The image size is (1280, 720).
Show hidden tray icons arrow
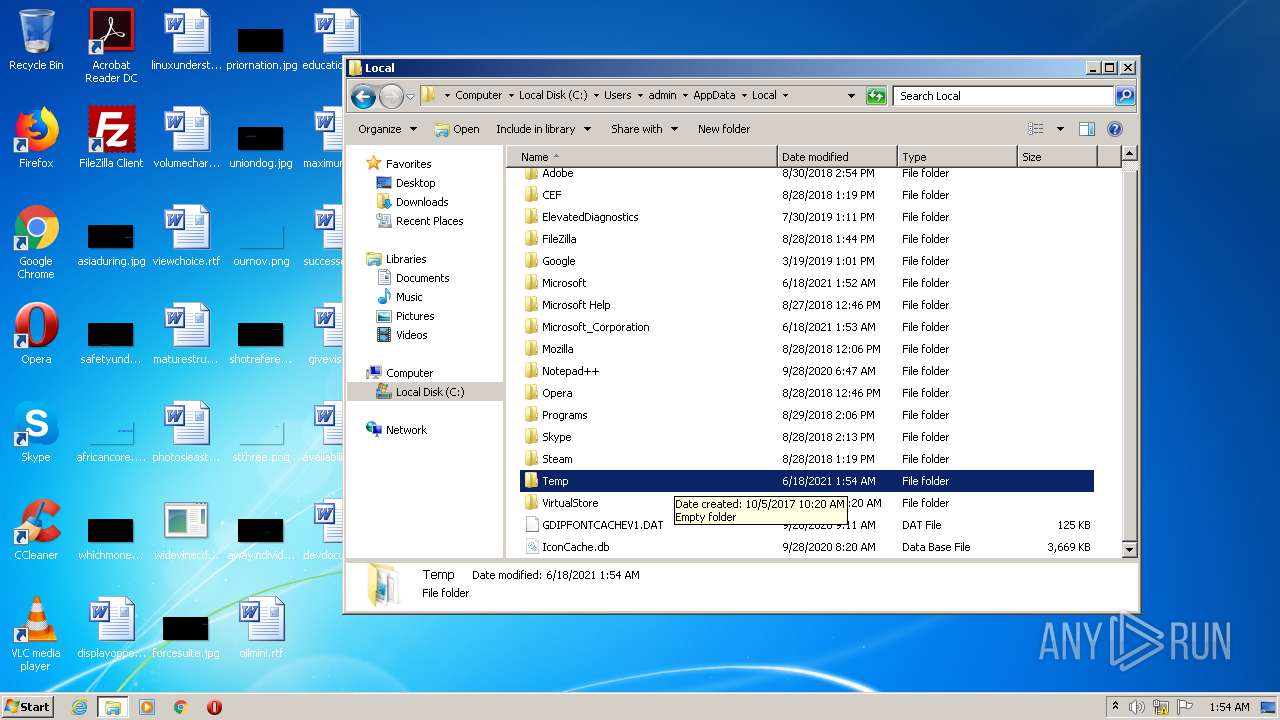[1115, 707]
